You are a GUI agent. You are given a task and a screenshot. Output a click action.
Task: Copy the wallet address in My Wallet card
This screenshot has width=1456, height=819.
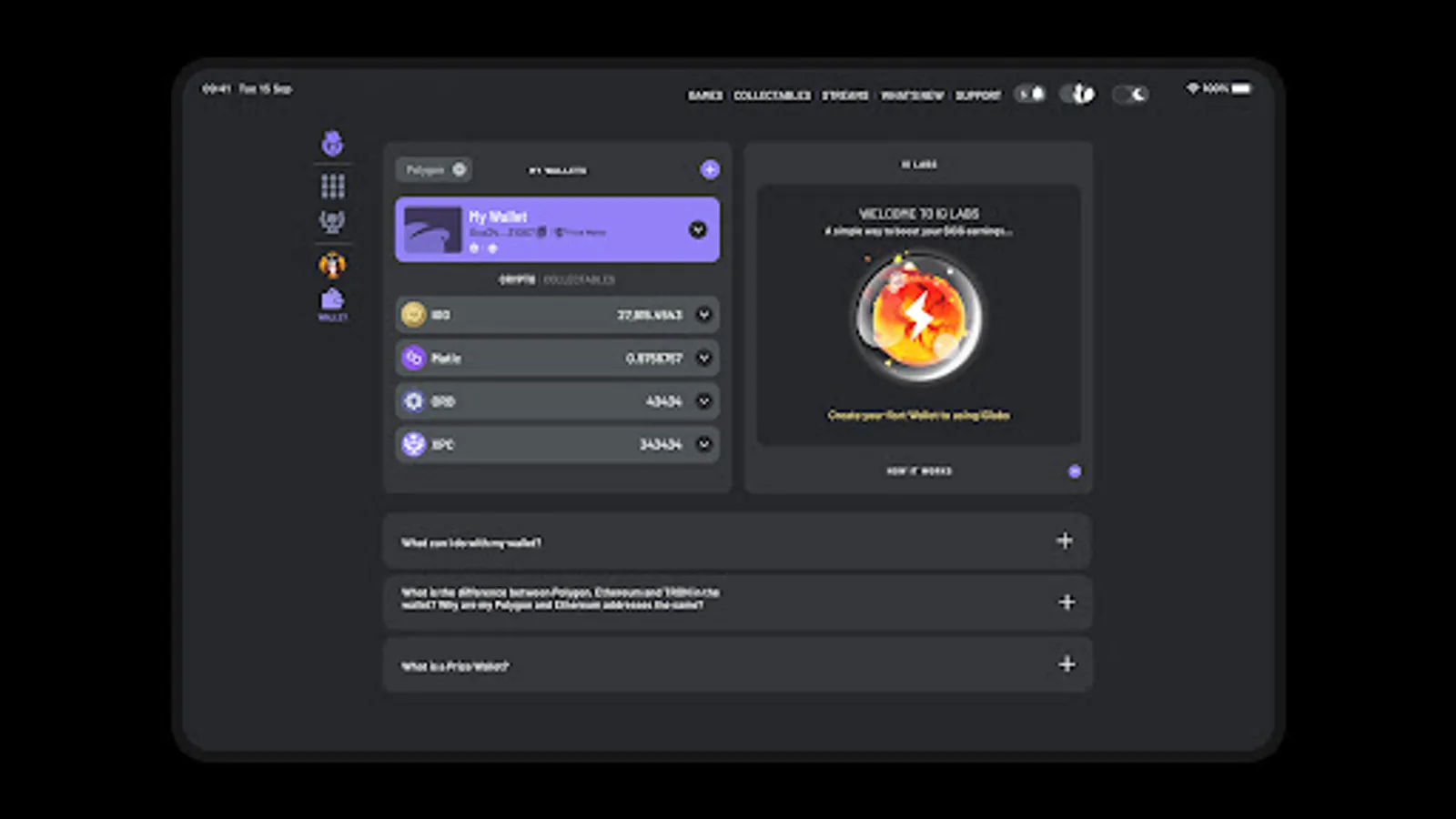click(542, 232)
